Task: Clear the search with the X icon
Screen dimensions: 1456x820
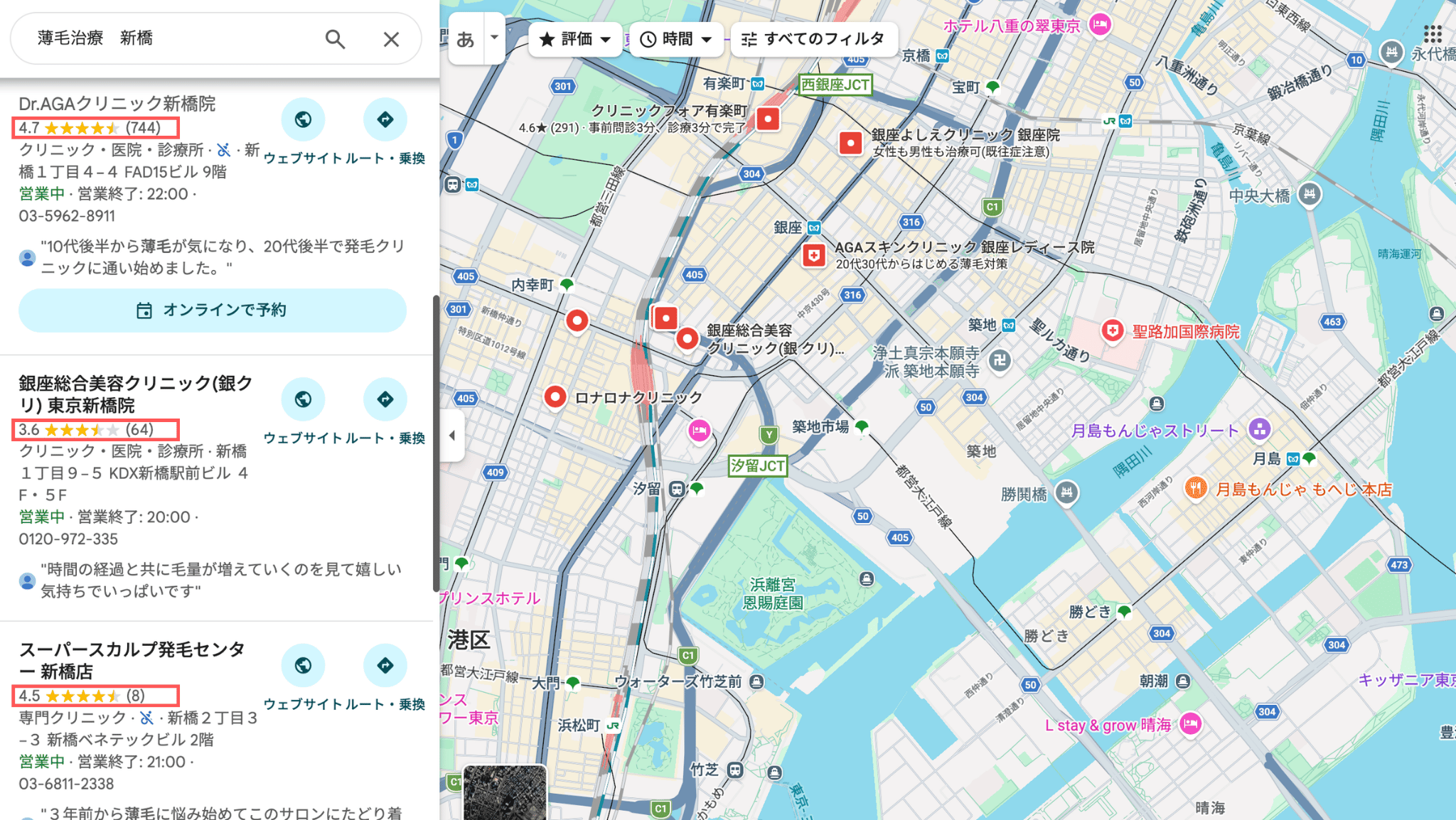Action: (391, 39)
